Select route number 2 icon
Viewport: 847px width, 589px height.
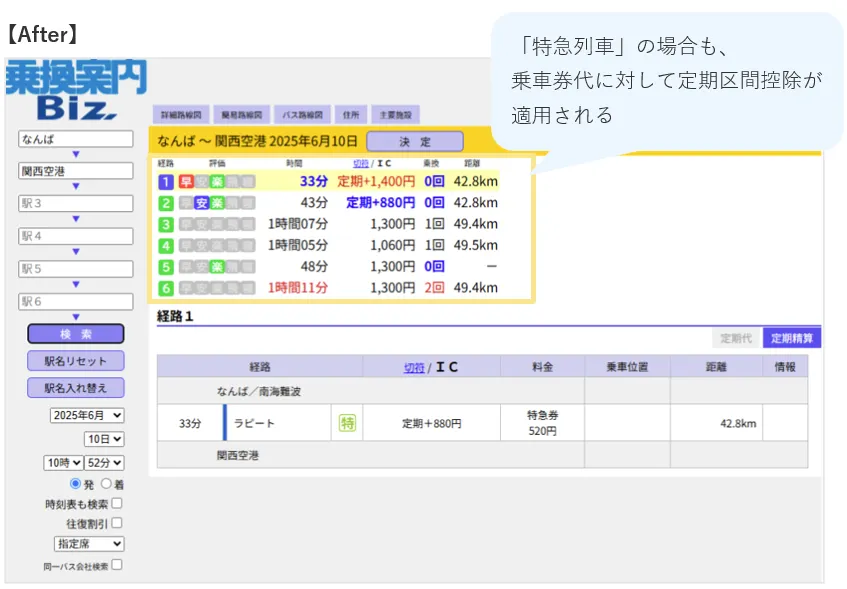[x=166, y=203]
